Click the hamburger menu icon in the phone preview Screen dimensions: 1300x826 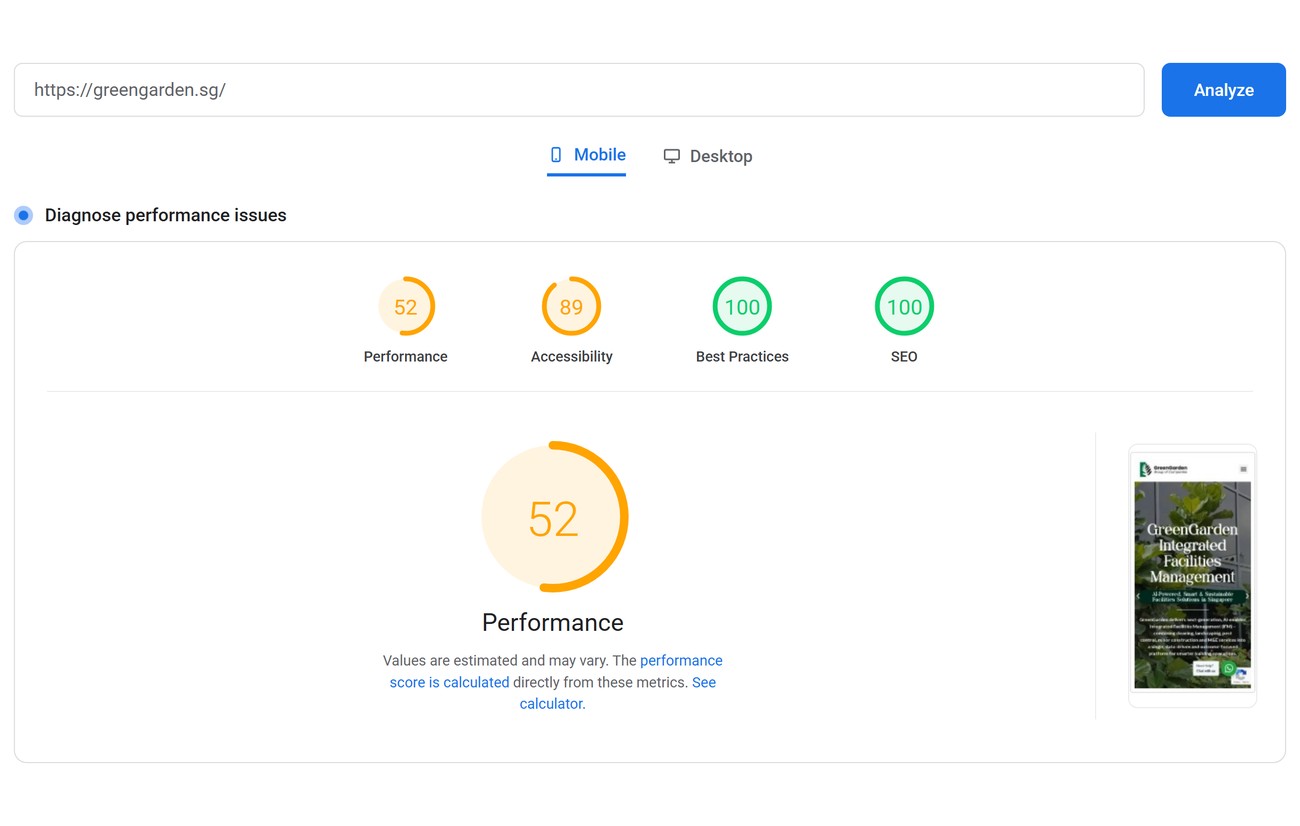pyautogui.click(x=1244, y=469)
